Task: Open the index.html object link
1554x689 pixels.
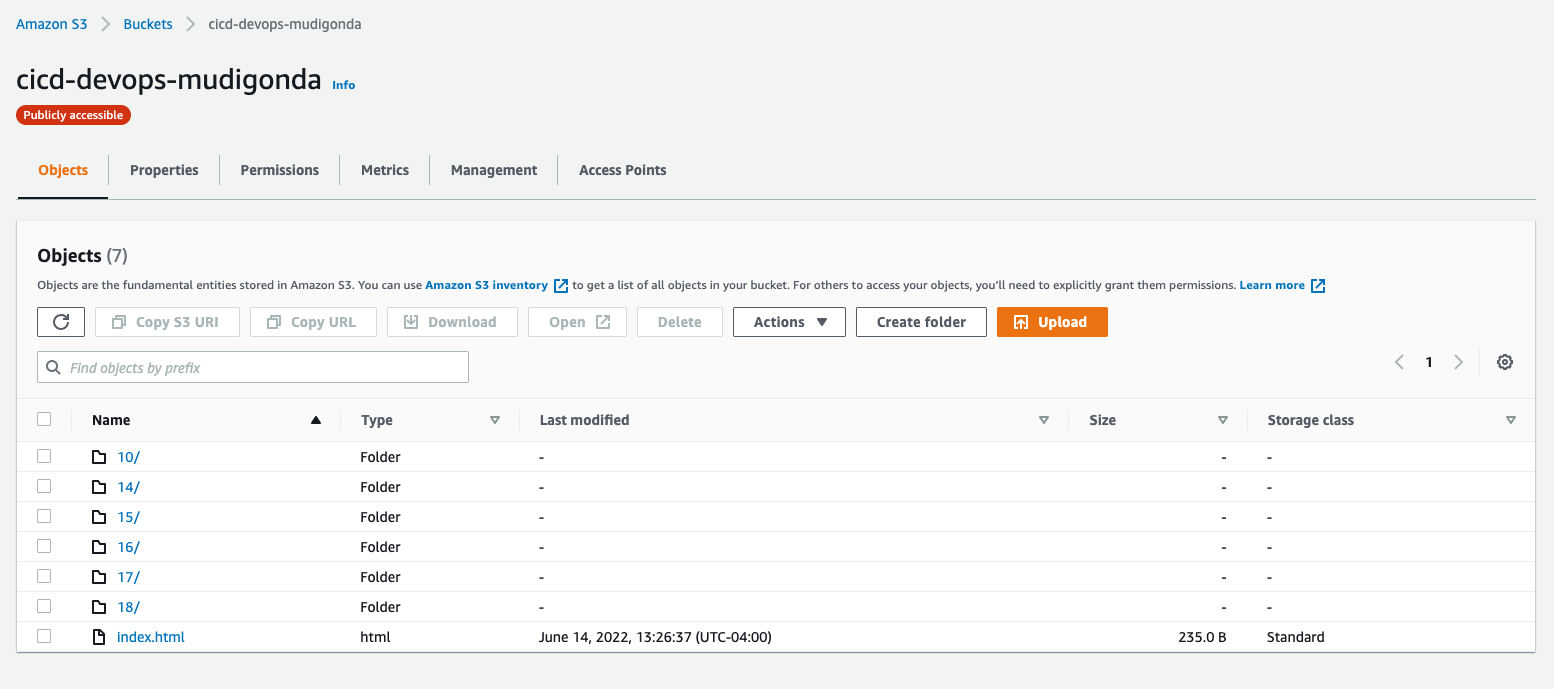Action: click(x=151, y=637)
